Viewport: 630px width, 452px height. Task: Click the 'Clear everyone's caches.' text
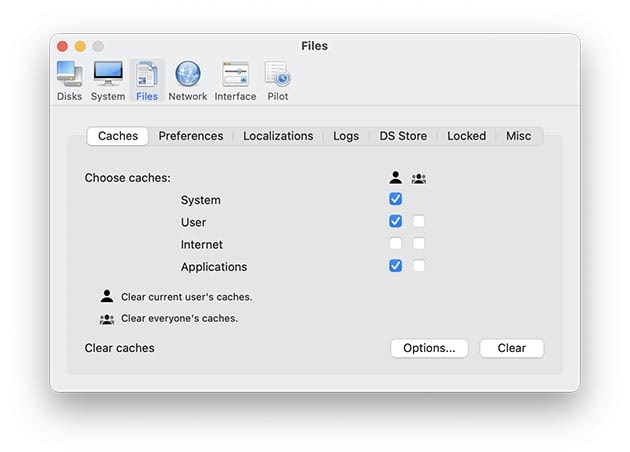(179, 318)
